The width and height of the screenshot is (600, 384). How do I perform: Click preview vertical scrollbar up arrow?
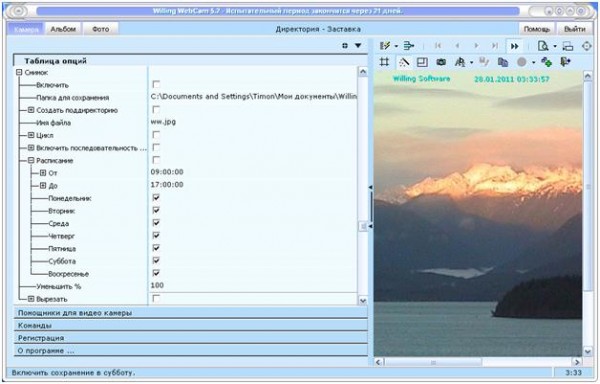[587, 76]
